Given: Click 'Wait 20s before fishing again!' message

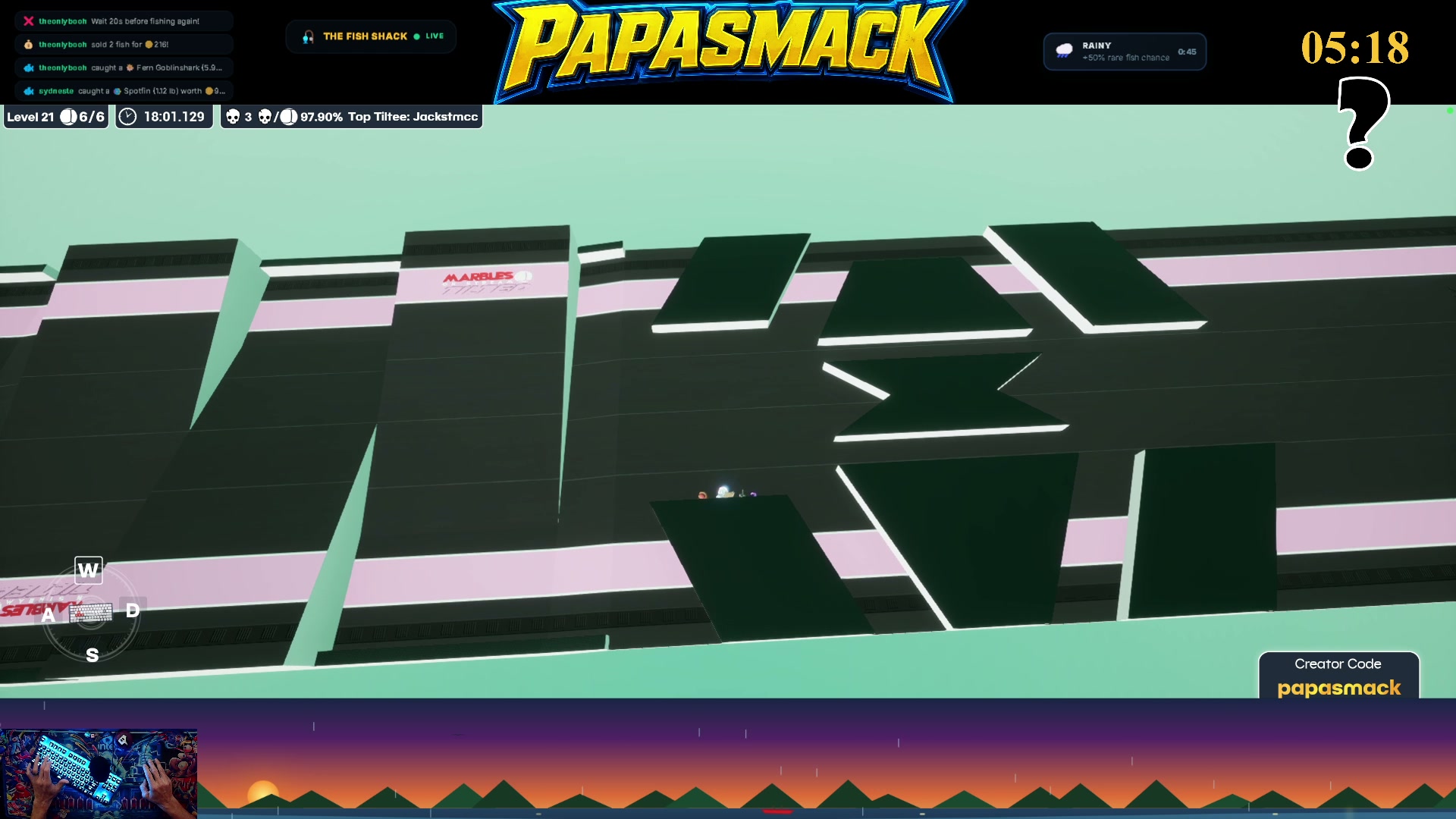Looking at the screenshot, I should click(x=146, y=21).
